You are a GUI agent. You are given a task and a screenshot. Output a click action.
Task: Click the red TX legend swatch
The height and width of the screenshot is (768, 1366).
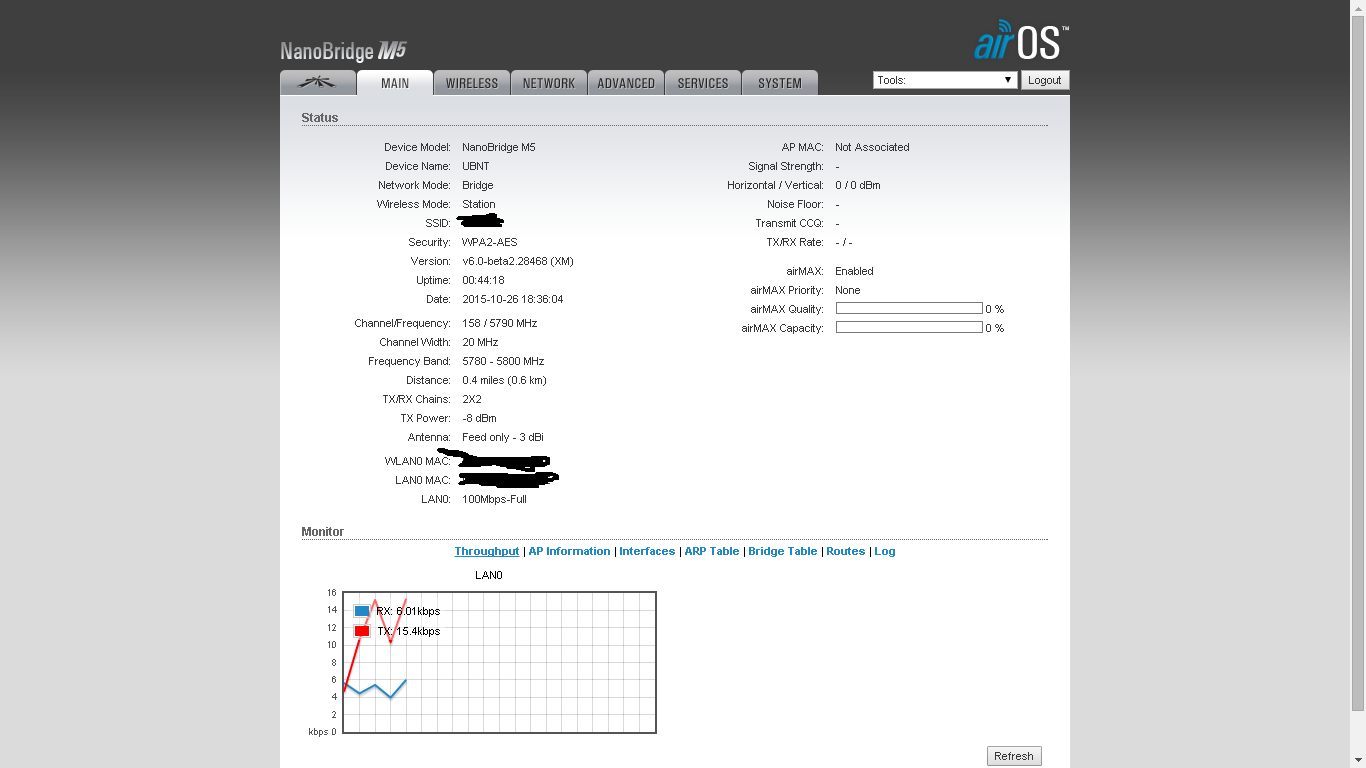[x=362, y=631]
